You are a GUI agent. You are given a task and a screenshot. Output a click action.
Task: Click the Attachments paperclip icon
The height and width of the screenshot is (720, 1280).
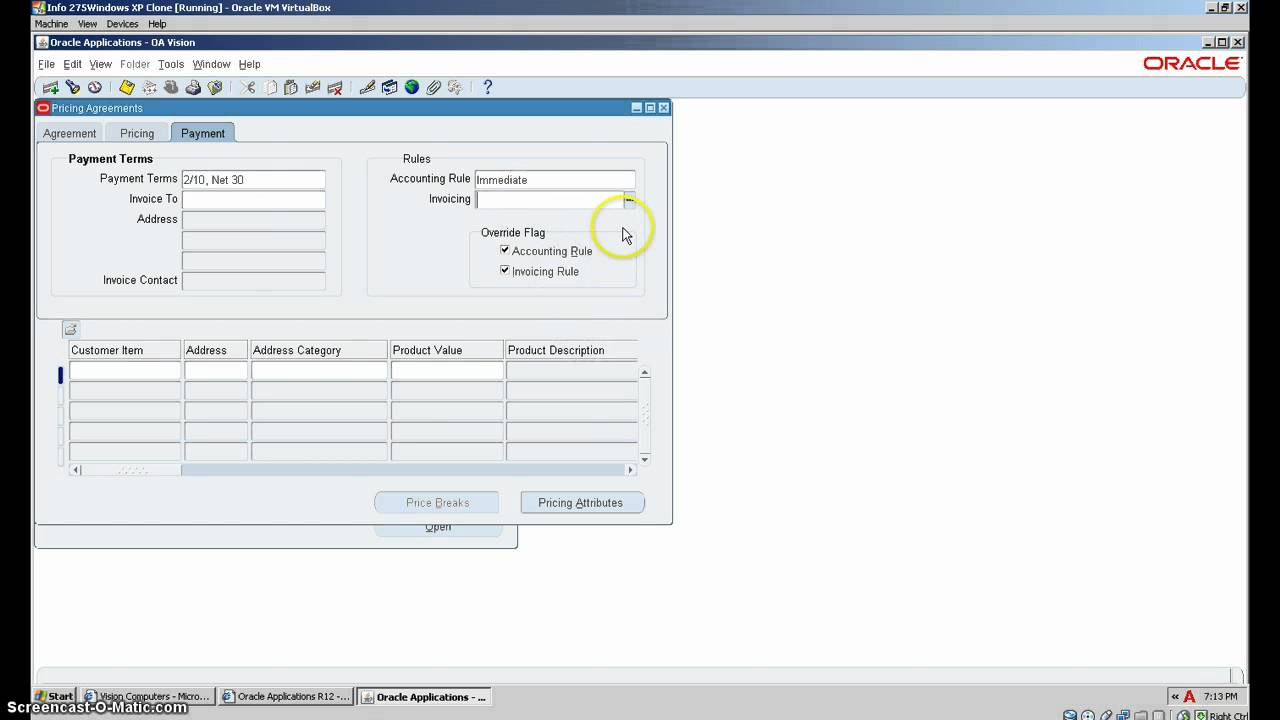click(433, 88)
